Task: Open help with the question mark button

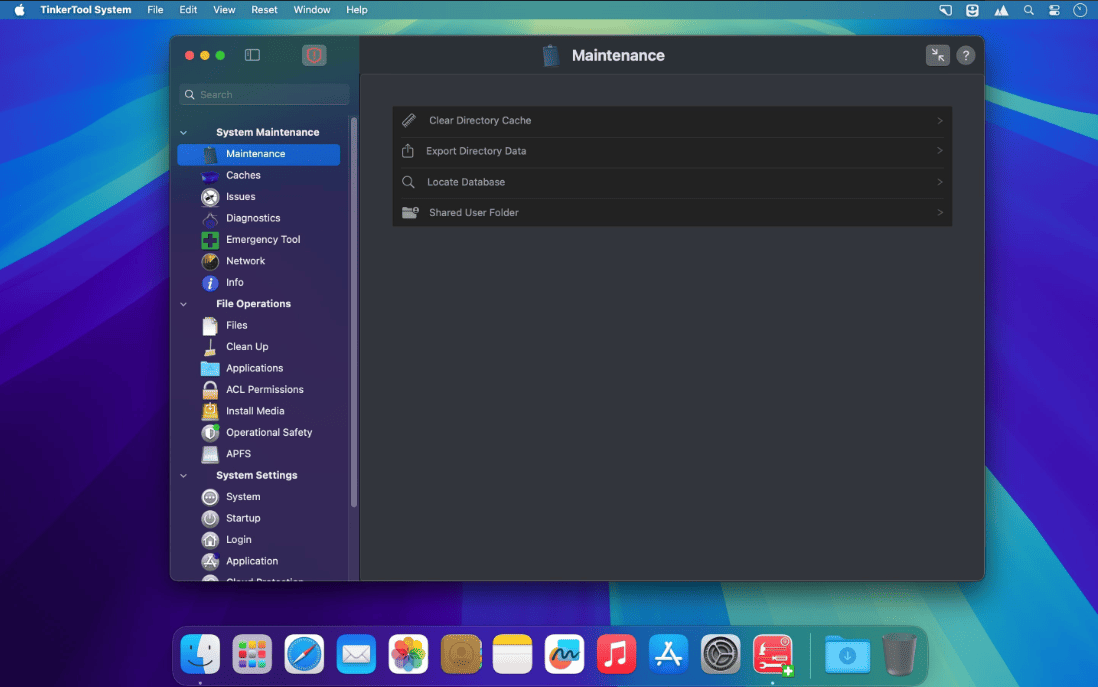Action: click(966, 55)
